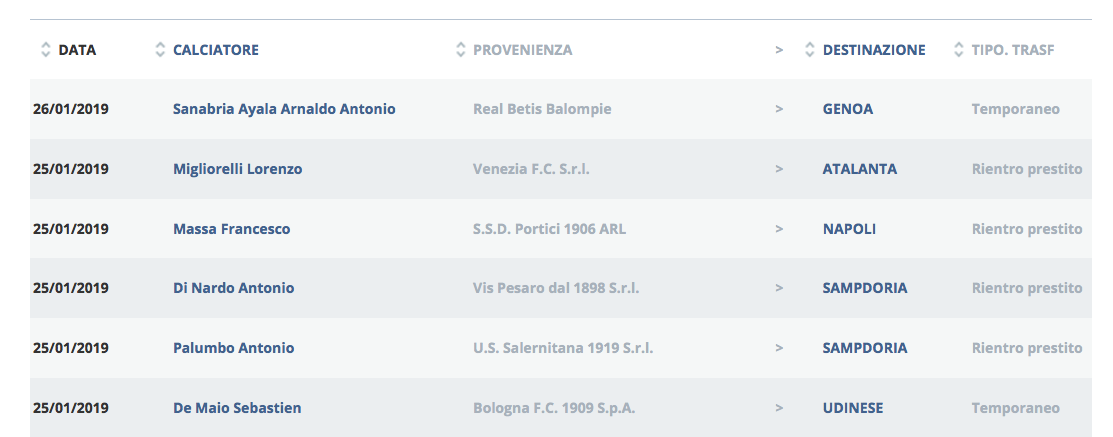Click sort arrows icon beside PROVENIENZA header
1113x437 pixels.
click(x=460, y=50)
